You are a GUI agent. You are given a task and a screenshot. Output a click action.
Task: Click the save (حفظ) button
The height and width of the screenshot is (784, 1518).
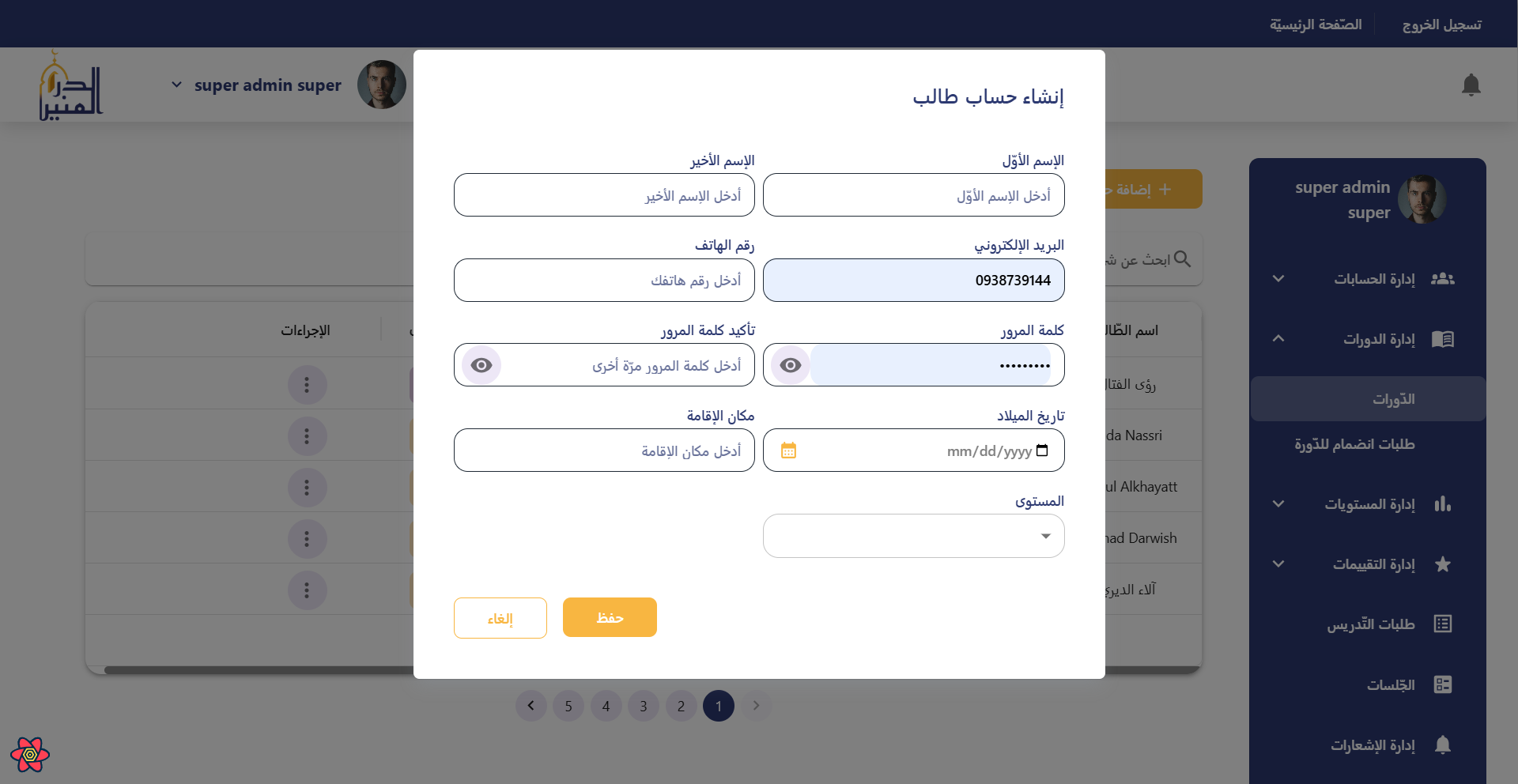(610, 617)
